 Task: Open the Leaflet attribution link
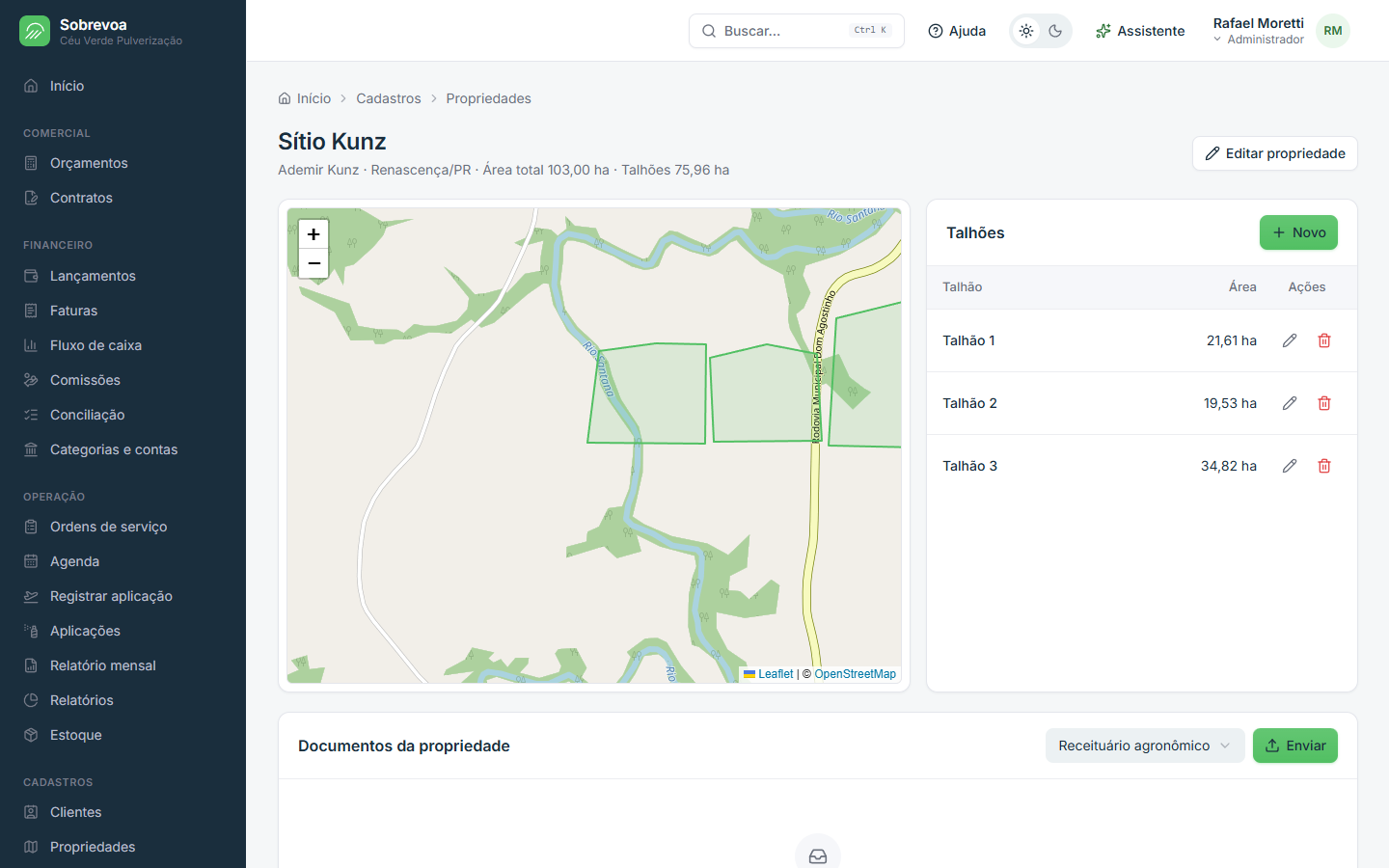coord(769,674)
